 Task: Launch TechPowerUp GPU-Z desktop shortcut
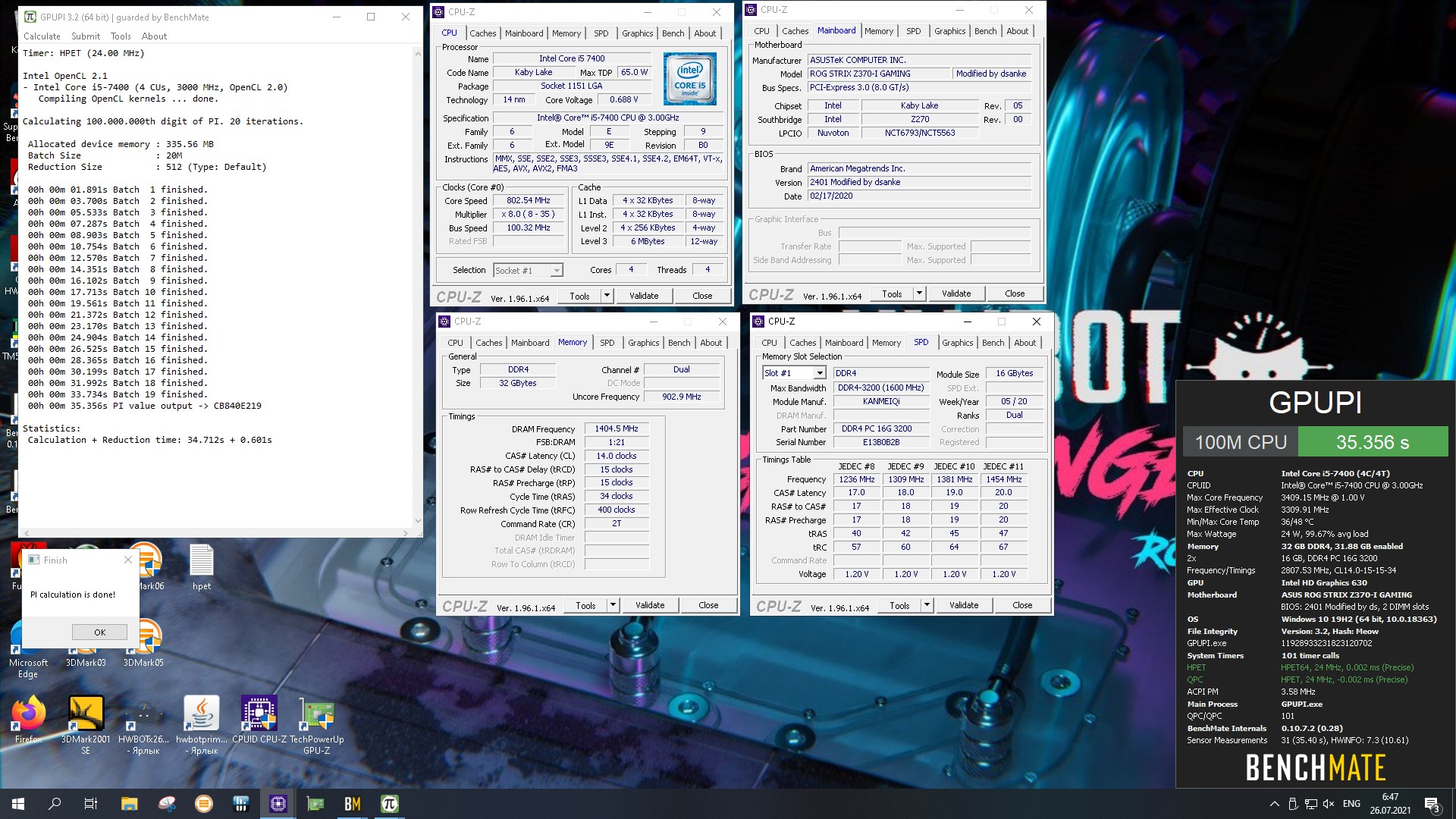coord(317,724)
